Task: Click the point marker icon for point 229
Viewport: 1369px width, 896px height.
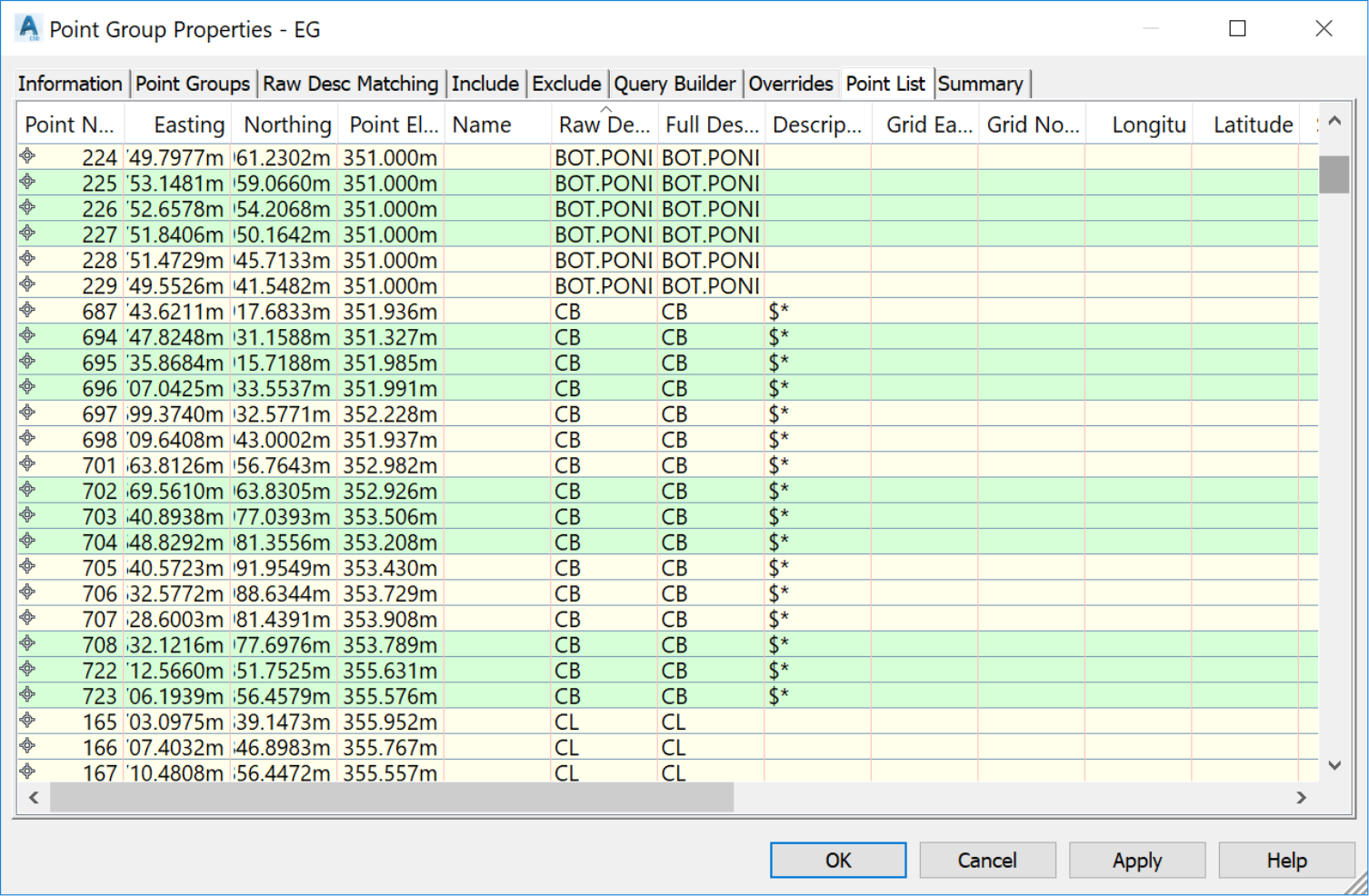Action: click(x=28, y=284)
